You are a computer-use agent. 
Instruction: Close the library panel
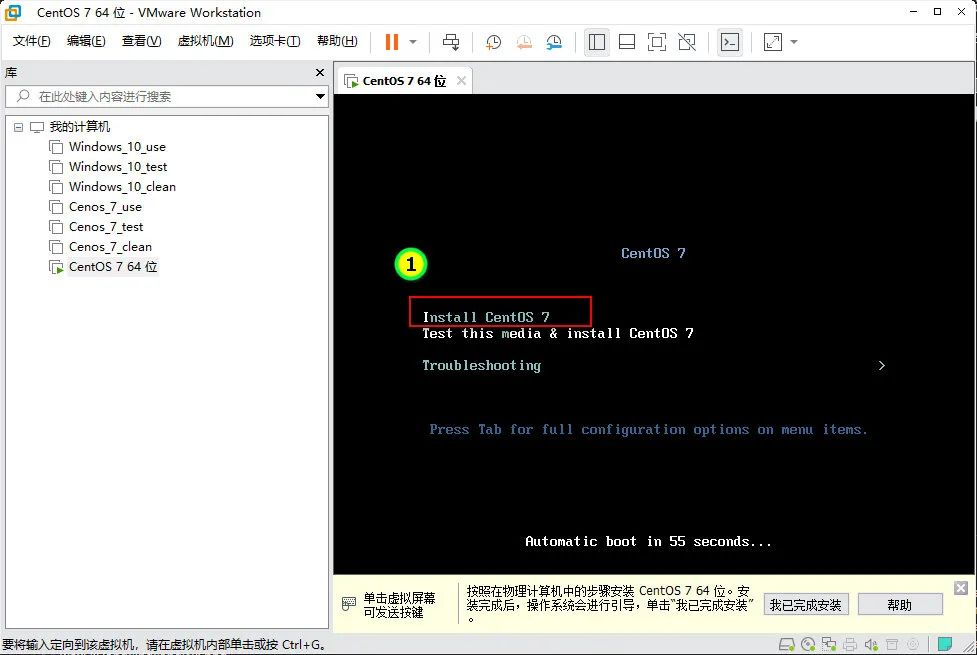coord(320,72)
